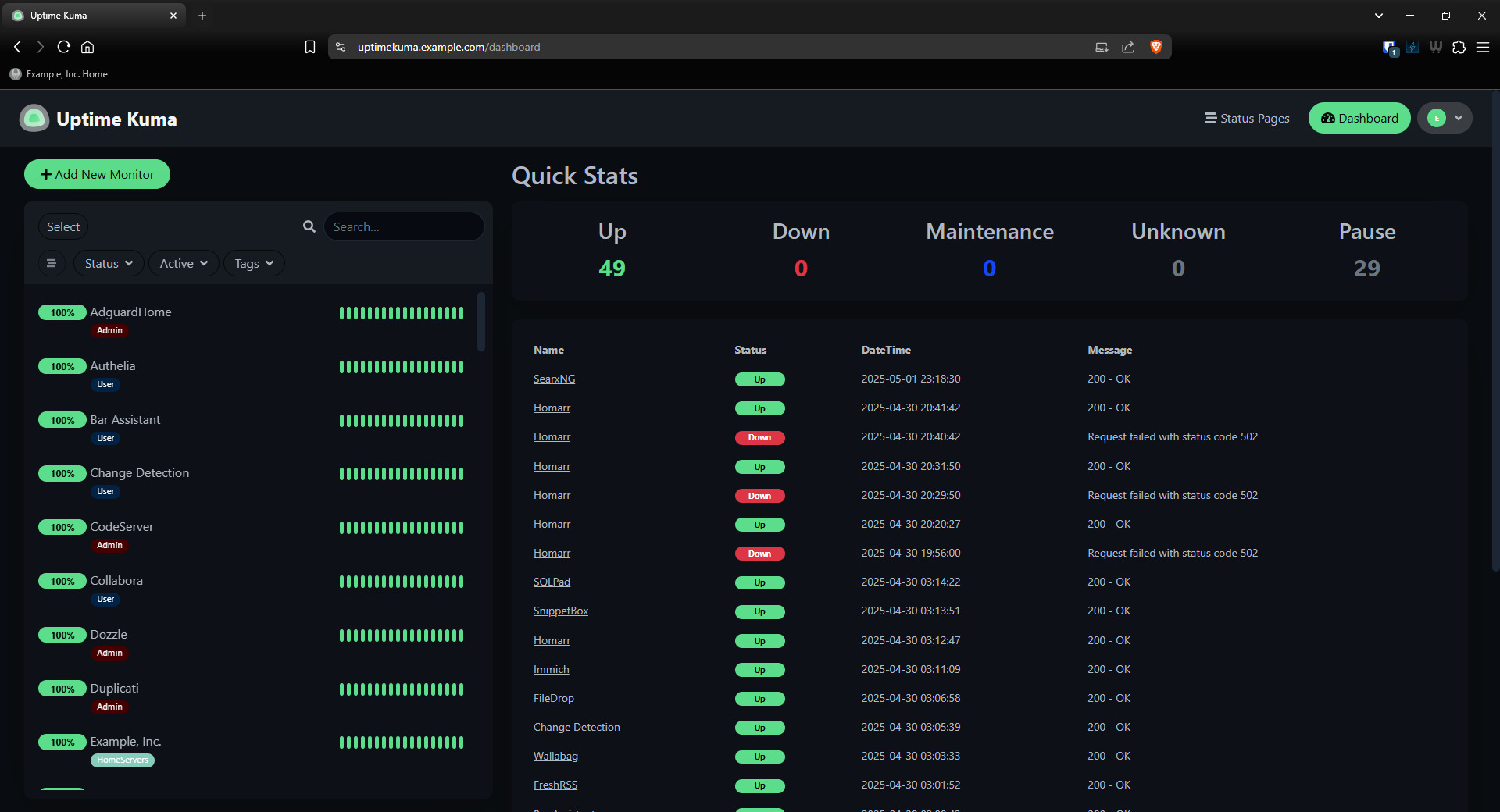
Task: Click the monitor list vertical scrollbar
Action: 481,322
